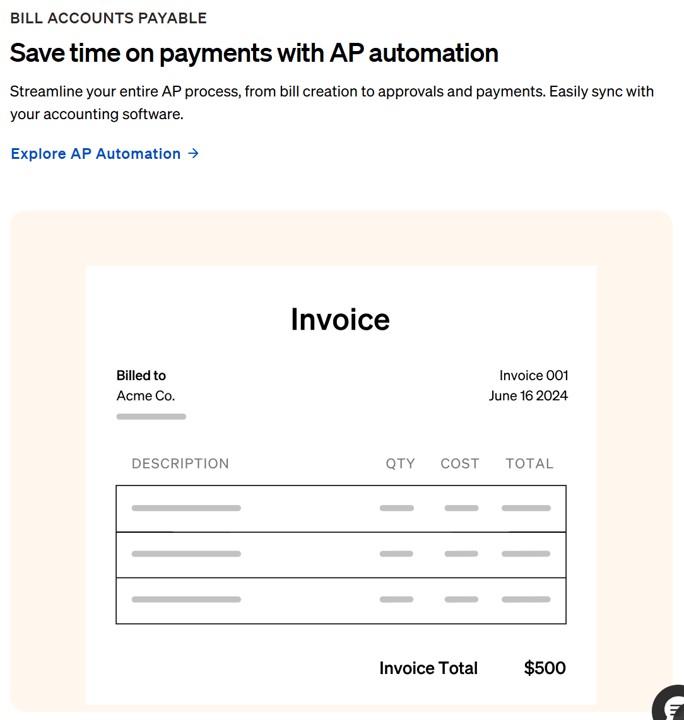The width and height of the screenshot is (684, 720).
Task: Select the second invoice line item row
Action: coord(340,554)
